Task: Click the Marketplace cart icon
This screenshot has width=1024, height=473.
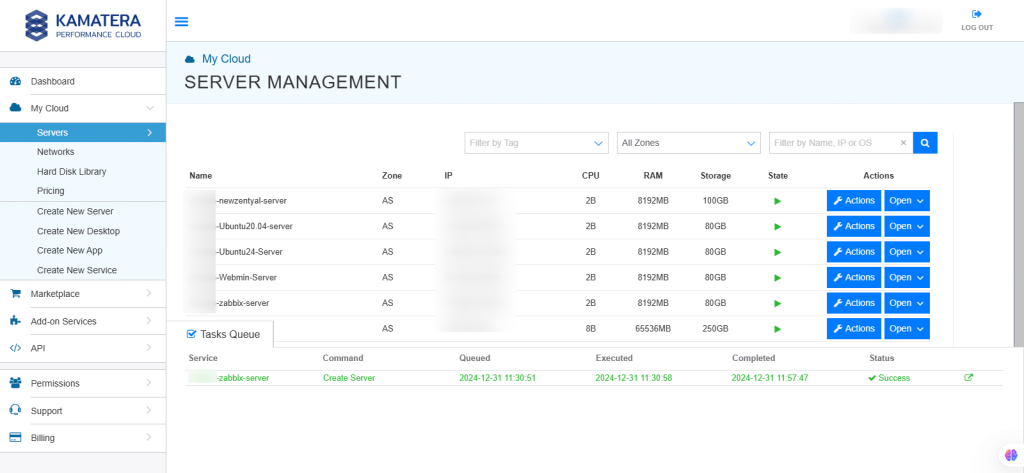Action: point(16,294)
